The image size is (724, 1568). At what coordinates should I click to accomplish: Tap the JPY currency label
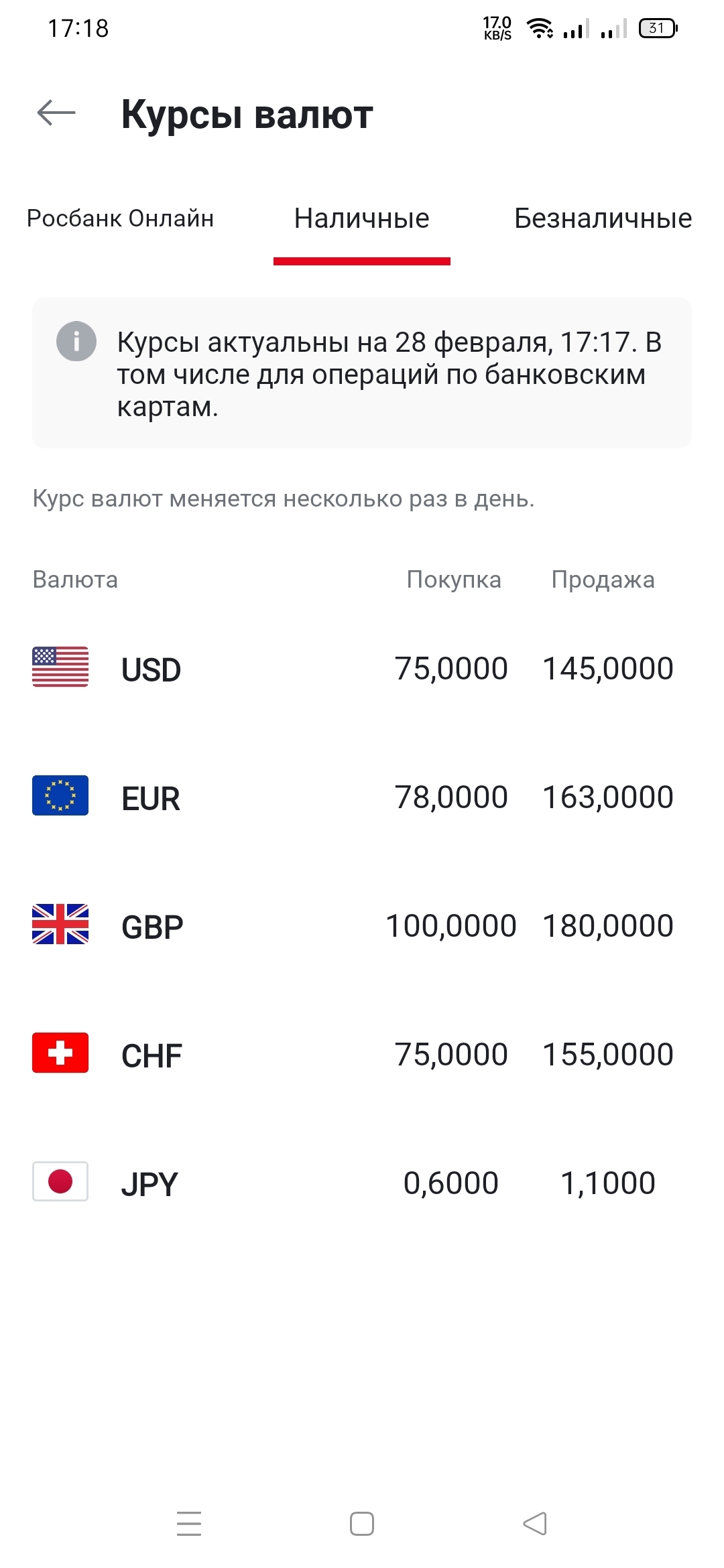pyautogui.click(x=149, y=1185)
